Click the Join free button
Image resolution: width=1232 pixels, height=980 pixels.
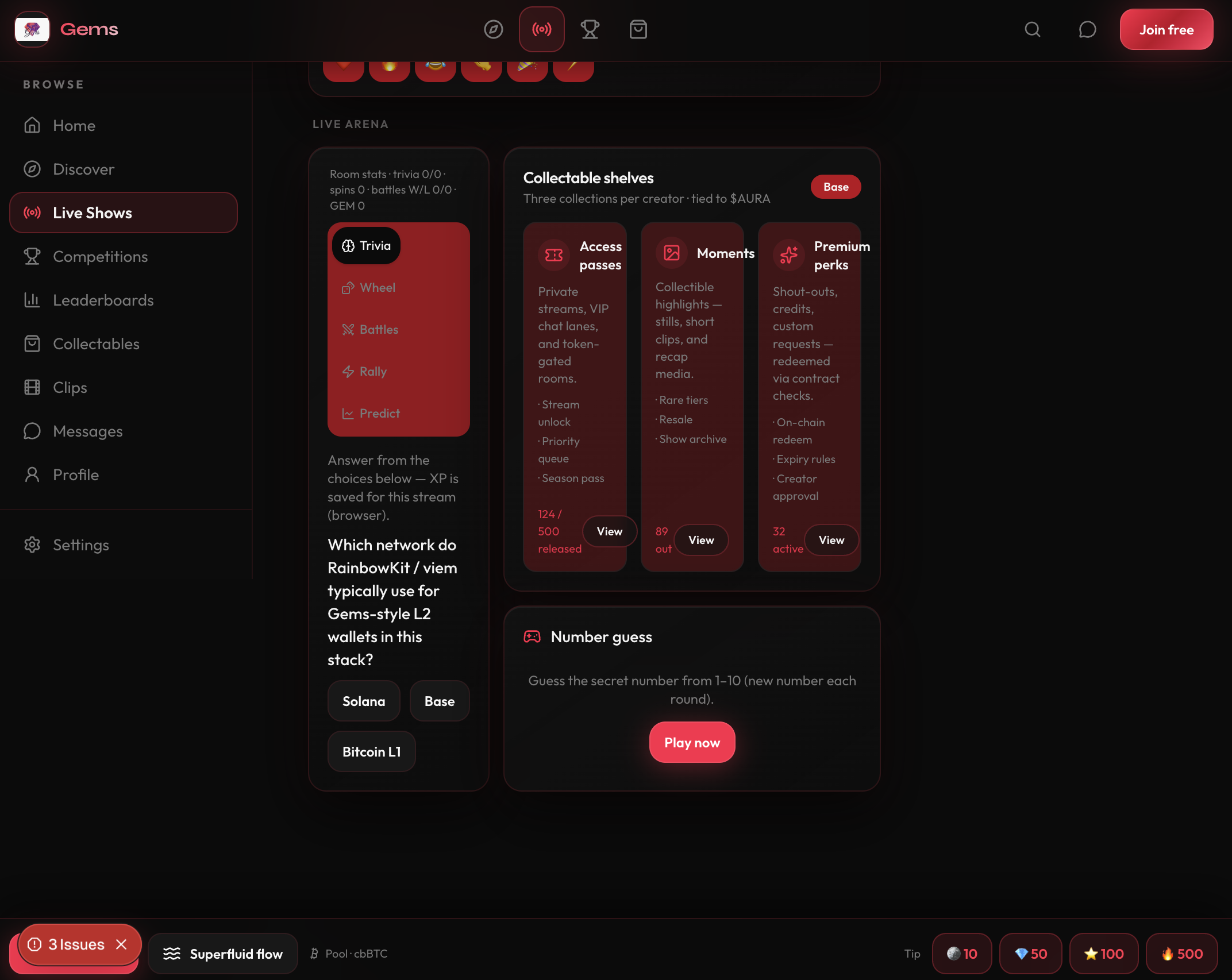pos(1166,29)
